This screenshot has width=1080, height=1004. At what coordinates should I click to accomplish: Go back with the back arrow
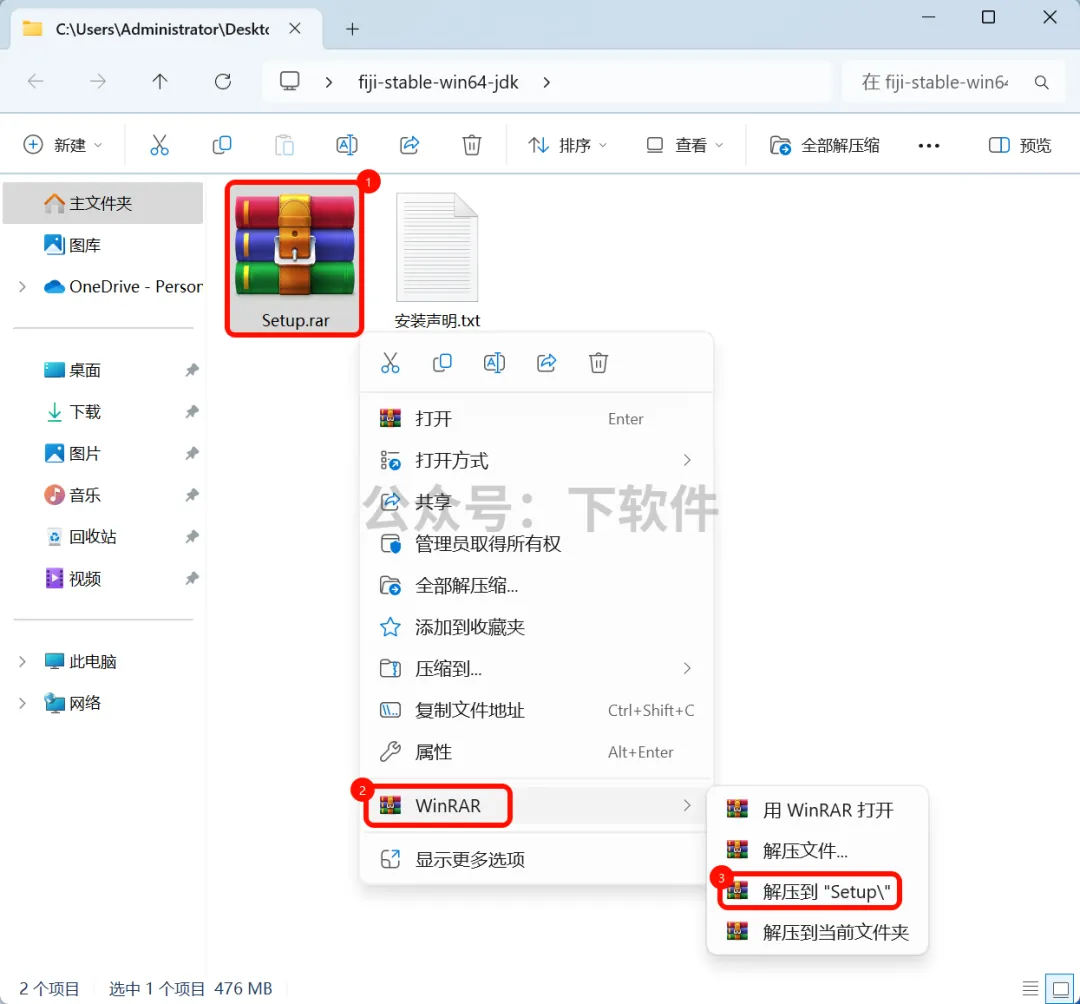[36, 82]
